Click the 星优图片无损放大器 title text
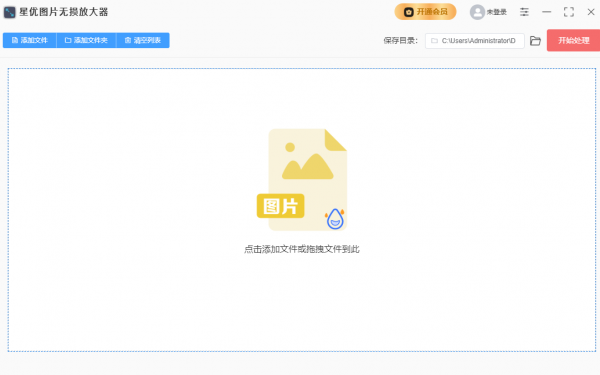The width and height of the screenshot is (600, 375). [x=64, y=12]
